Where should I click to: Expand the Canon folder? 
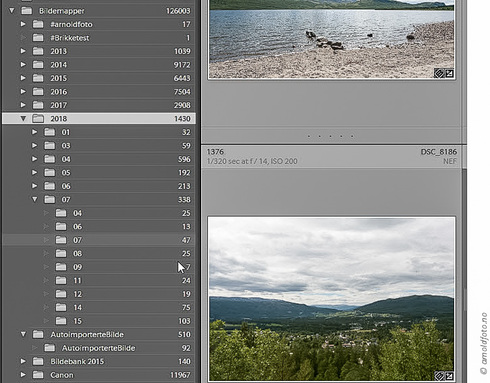point(23,375)
